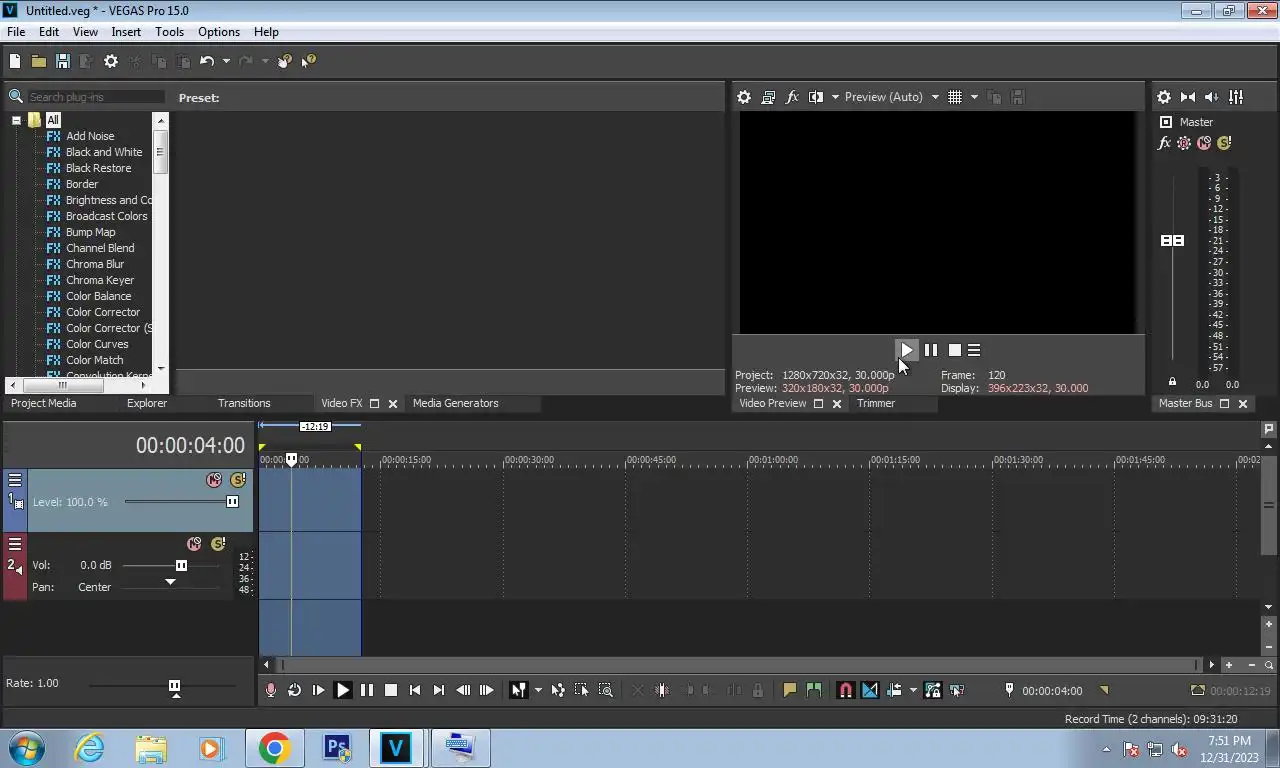
Task: Toggle Master fader lock icon
Action: [1172, 382]
